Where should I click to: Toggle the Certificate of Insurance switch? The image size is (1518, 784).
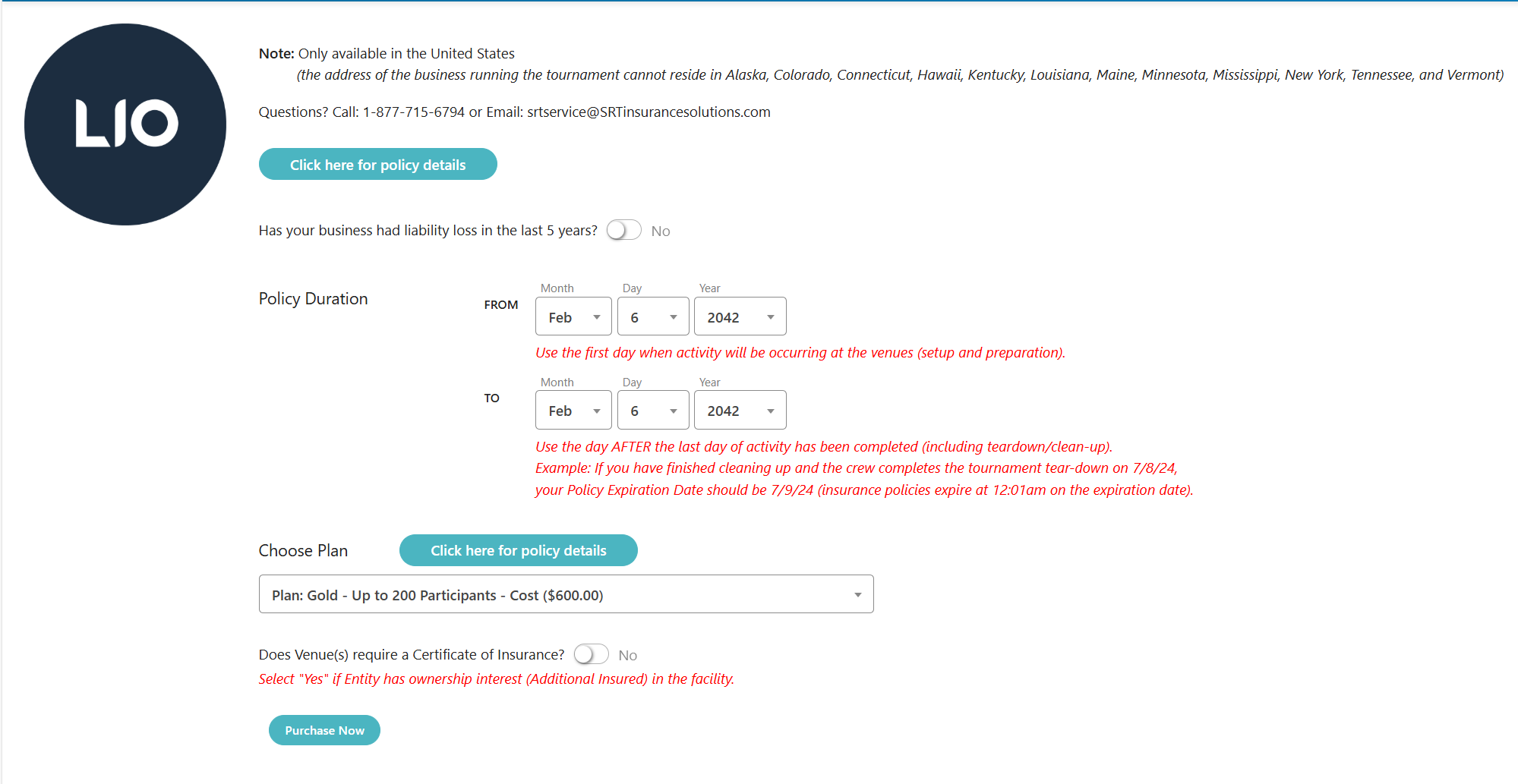click(591, 654)
